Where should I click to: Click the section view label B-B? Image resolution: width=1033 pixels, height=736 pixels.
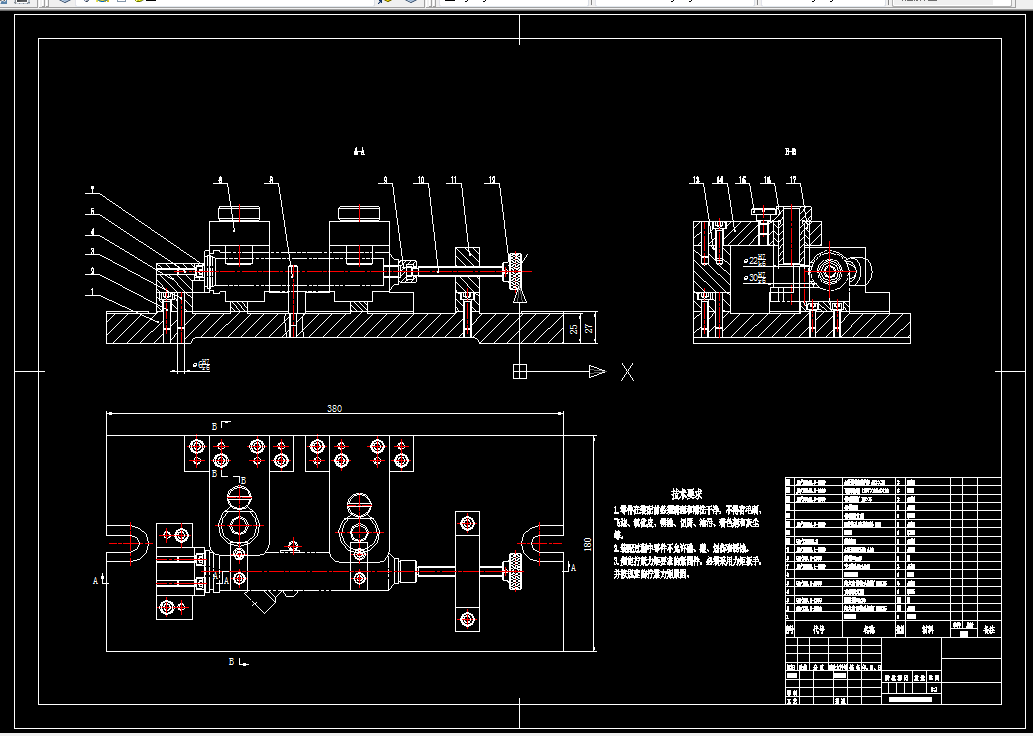click(x=791, y=152)
